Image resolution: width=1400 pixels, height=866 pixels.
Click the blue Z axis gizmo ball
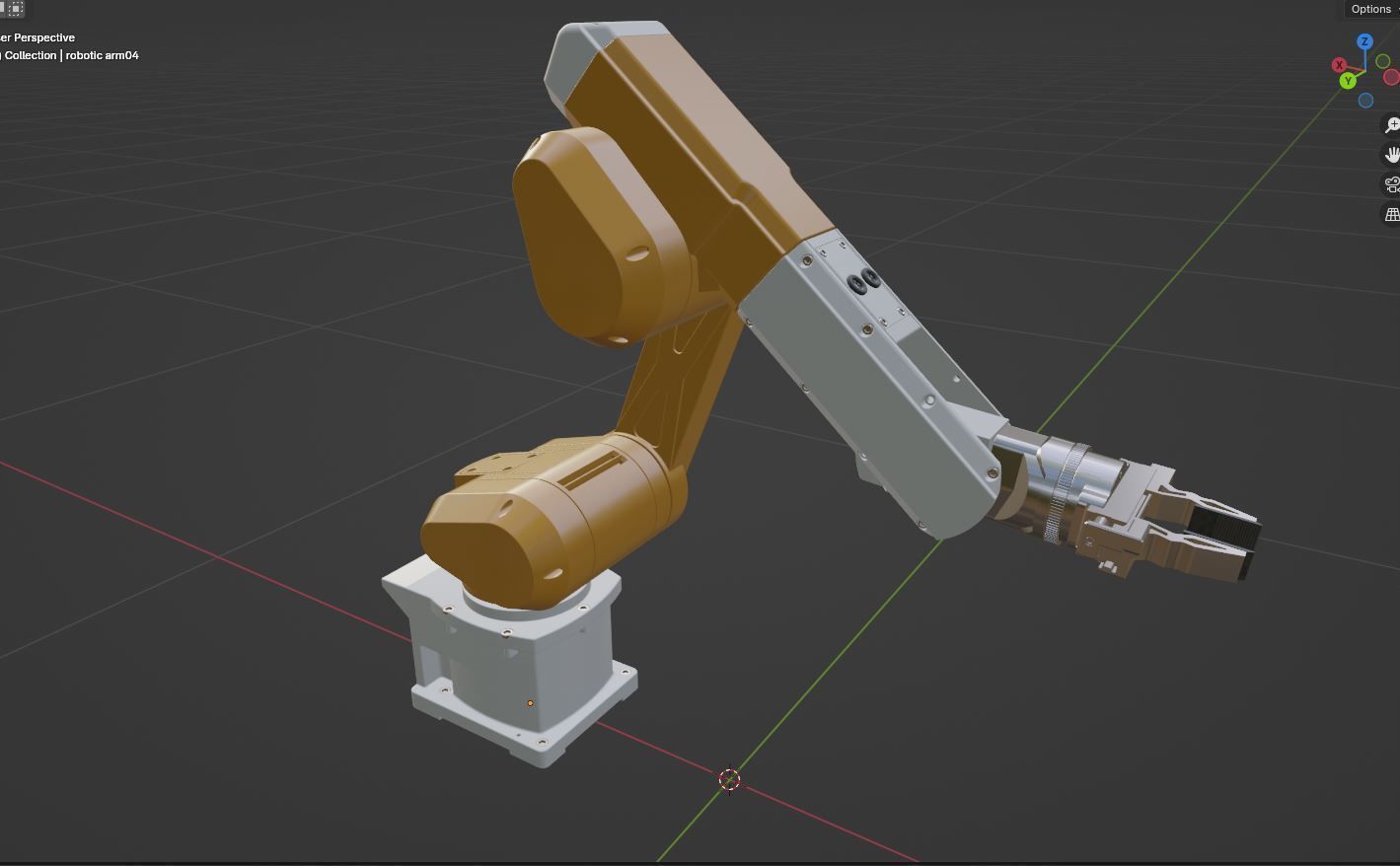[x=1364, y=41]
